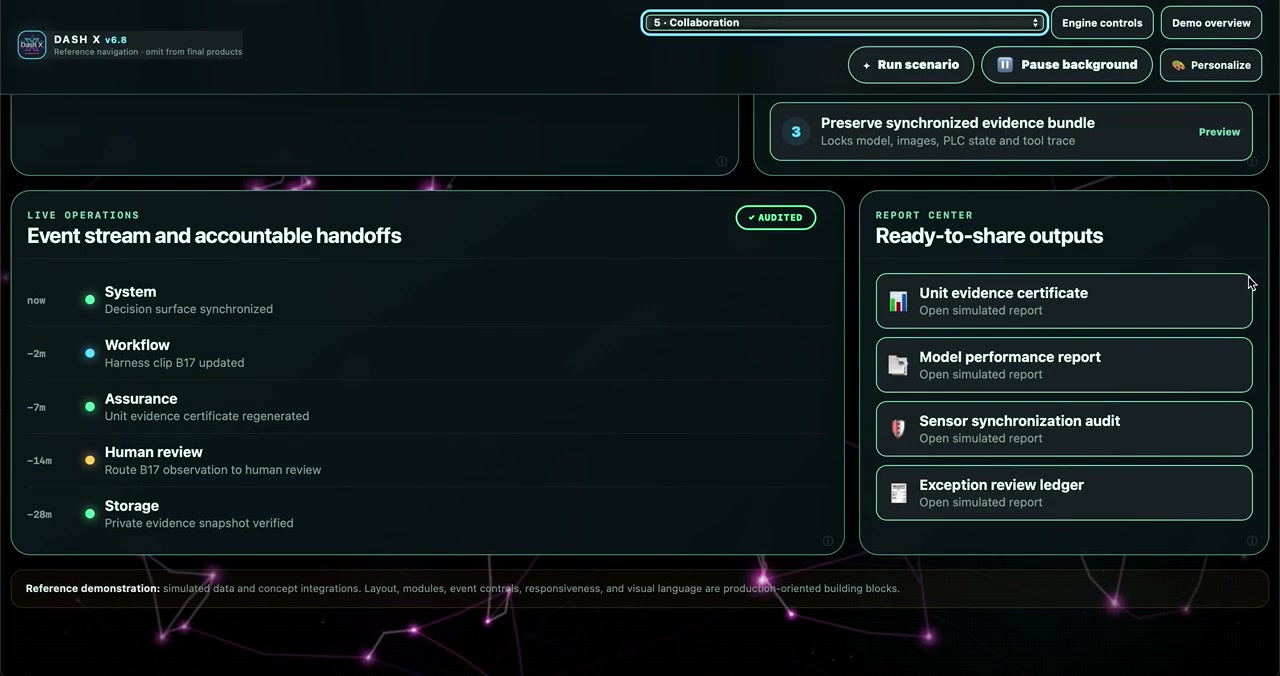1280x676 pixels.
Task: Click the 'now' timestamp in the event stream
Action: point(36,301)
